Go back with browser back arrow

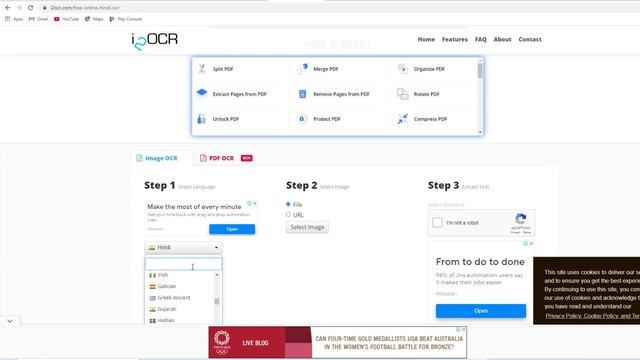[8, 8]
